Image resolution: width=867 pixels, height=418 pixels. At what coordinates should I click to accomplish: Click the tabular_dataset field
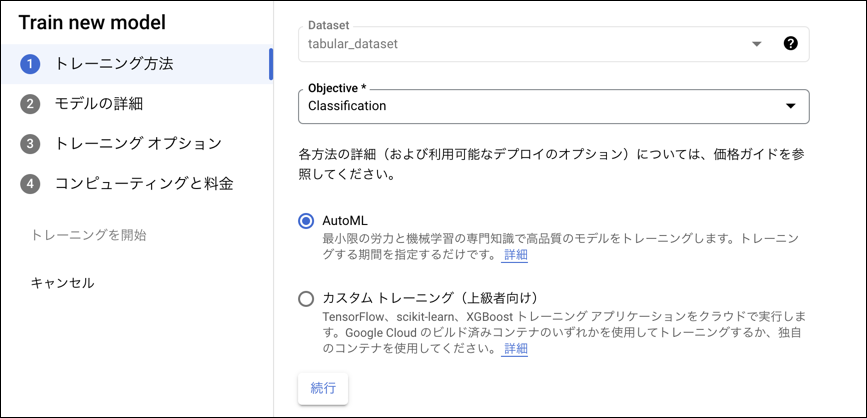pyautogui.click(x=520, y=44)
